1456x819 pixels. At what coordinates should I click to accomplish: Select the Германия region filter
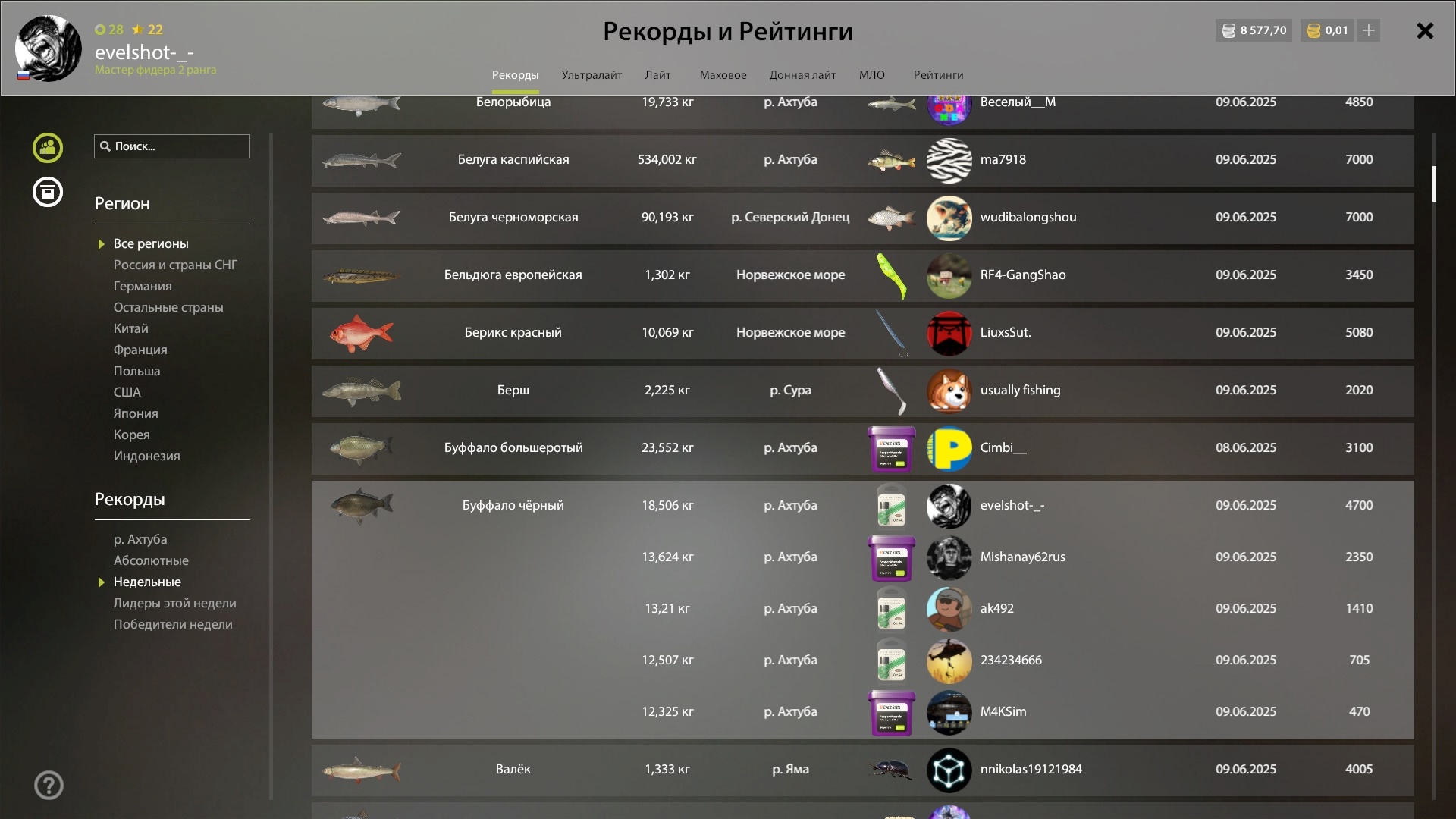pyautogui.click(x=143, y=286)
